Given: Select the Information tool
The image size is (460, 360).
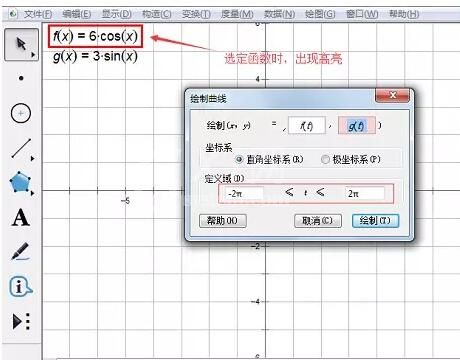Looking at the screenshot, I should tap(20, 287).
